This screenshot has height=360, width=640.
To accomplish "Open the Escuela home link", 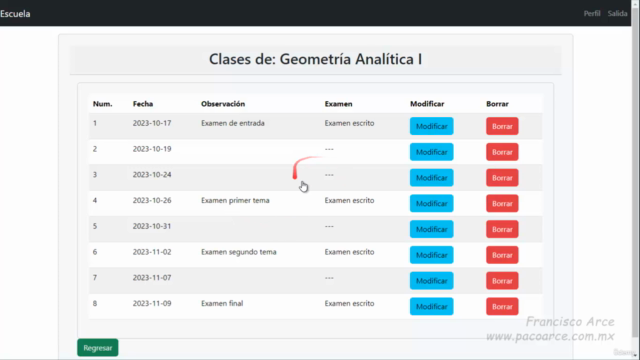I will point(15,13).
